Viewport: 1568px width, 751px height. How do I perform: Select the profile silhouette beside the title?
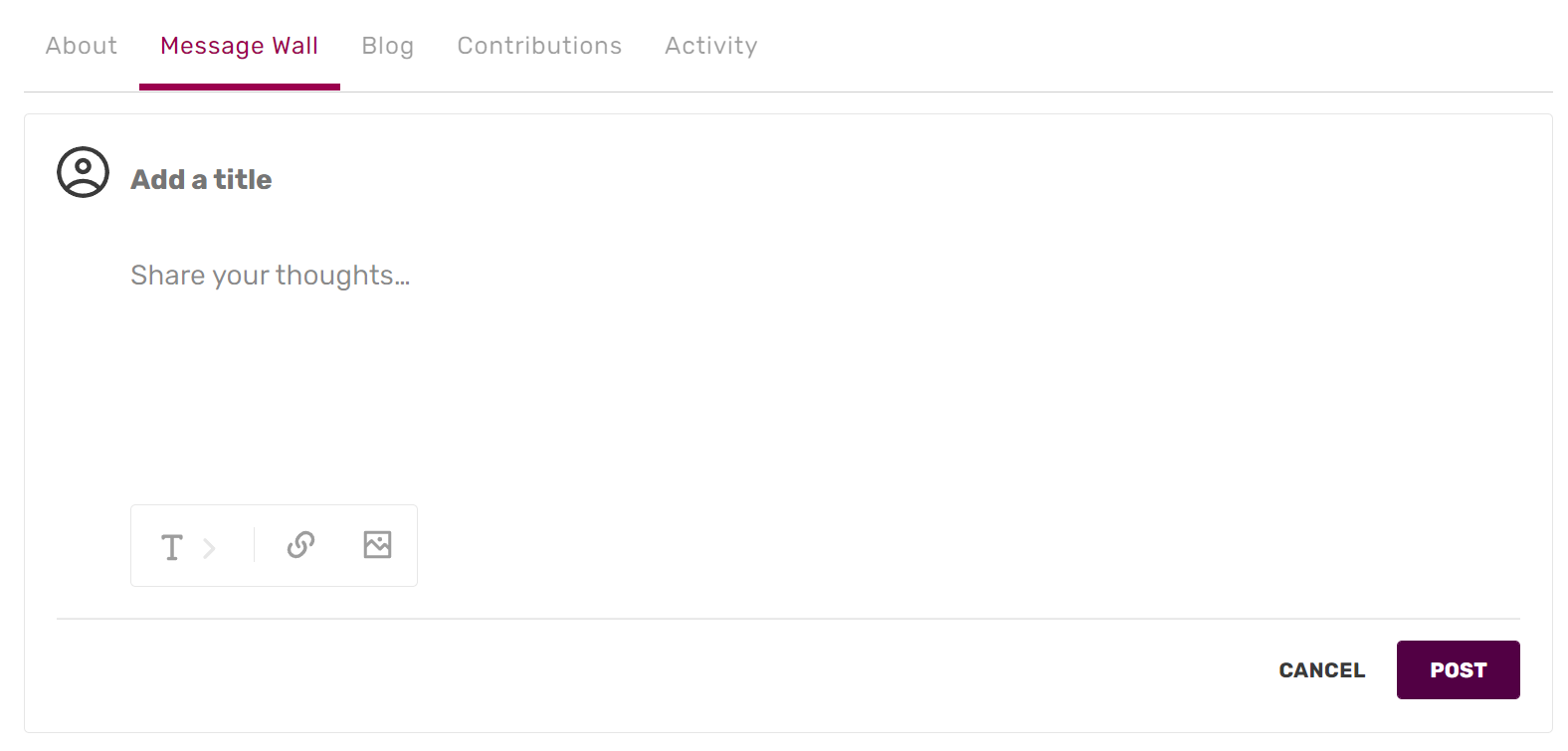83,172
